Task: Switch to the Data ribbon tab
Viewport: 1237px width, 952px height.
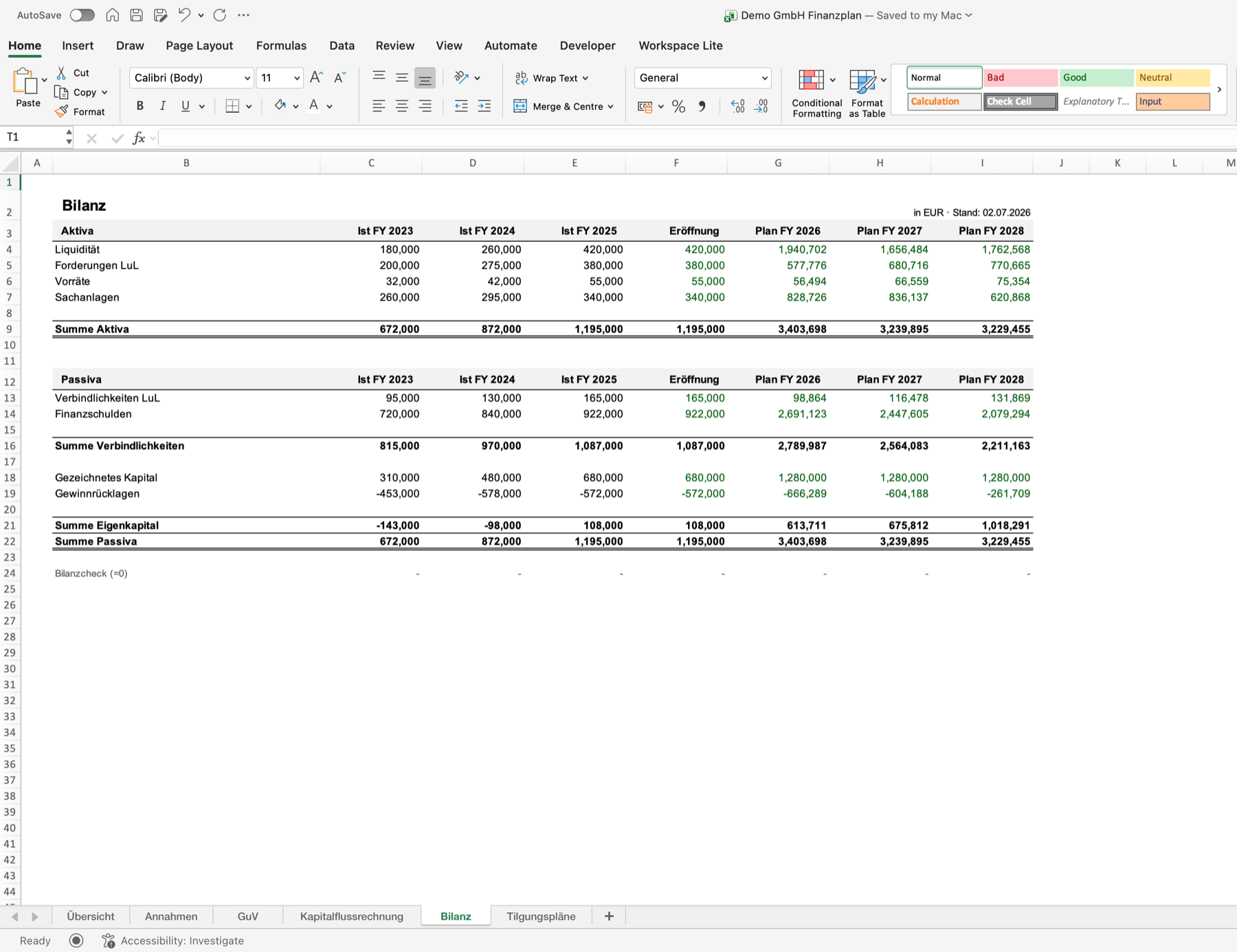Action: tap(342, 45)
